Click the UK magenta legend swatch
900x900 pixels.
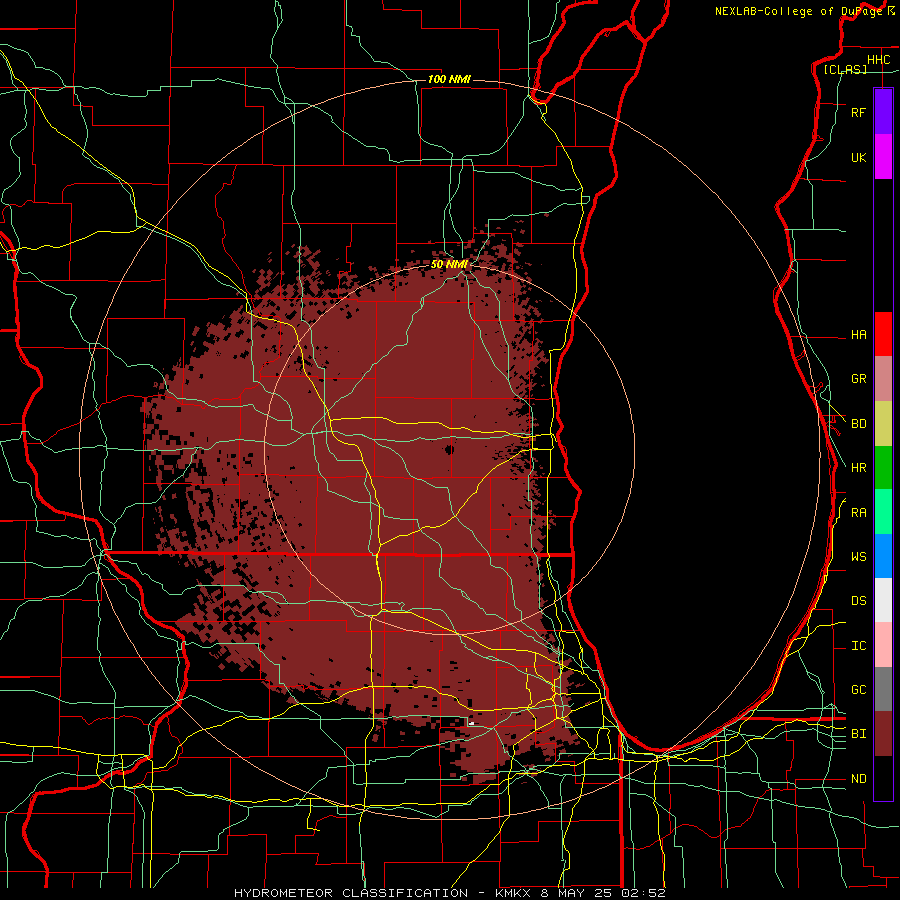point(883,157)
